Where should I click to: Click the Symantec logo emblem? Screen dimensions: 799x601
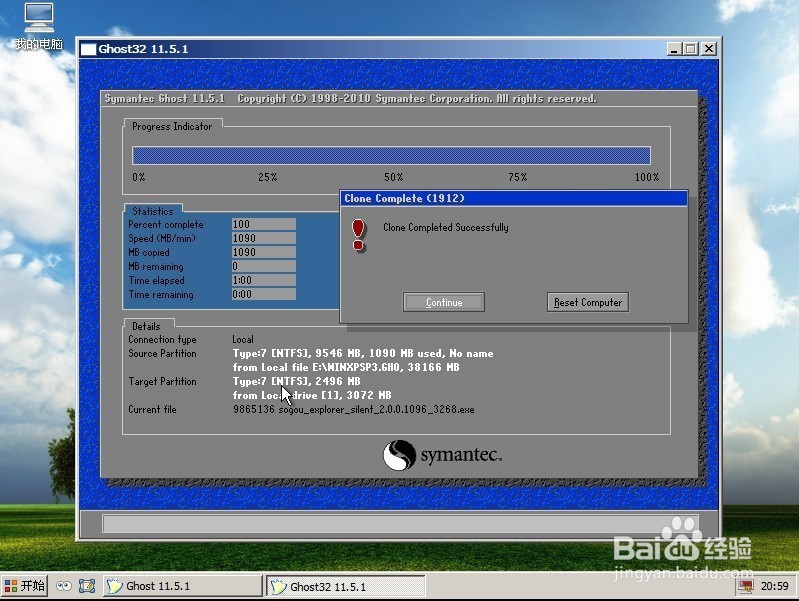(x=399, y=456)
